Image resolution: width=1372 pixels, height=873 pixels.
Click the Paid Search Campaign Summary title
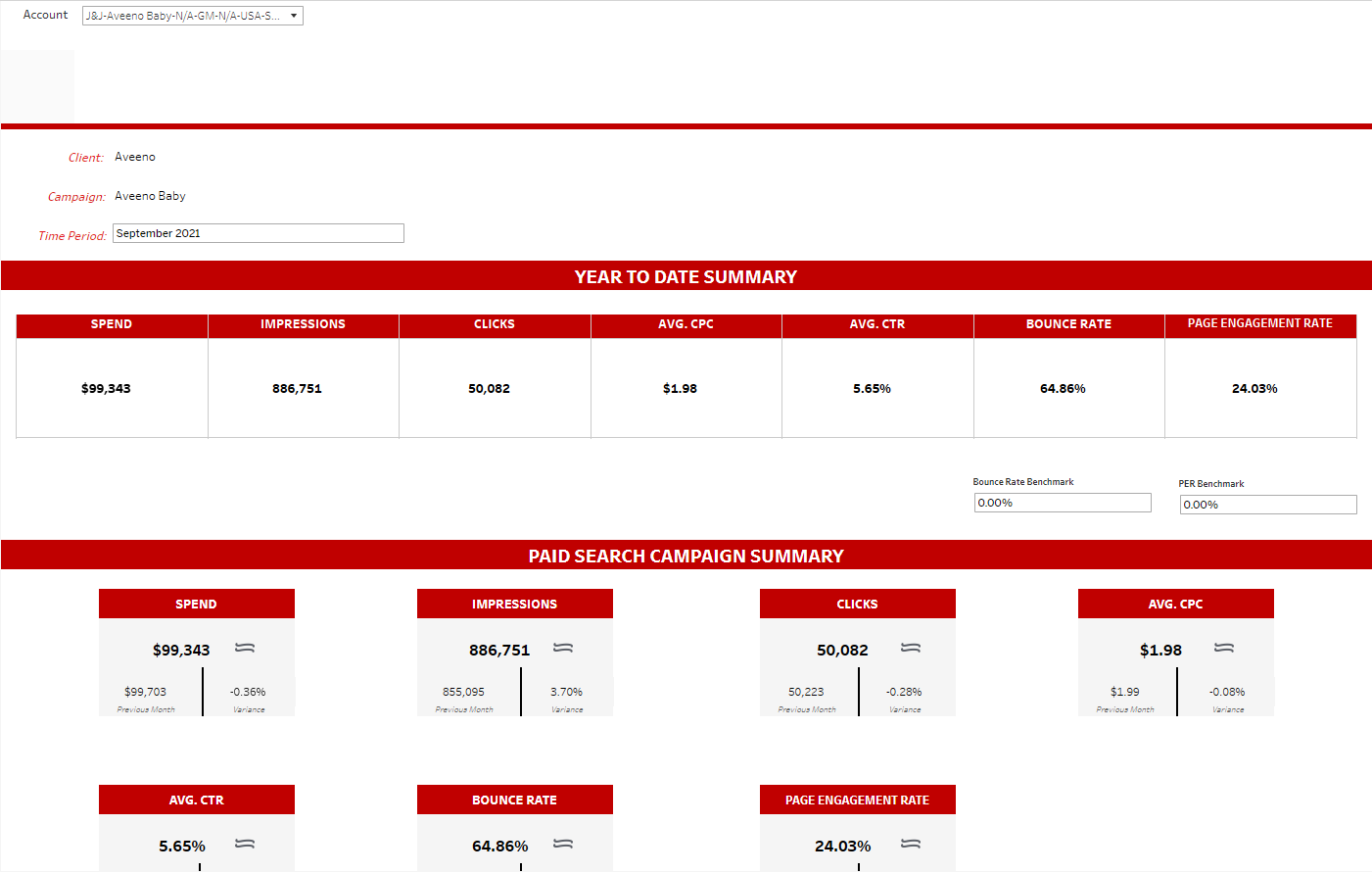click(x=686, y=557)
